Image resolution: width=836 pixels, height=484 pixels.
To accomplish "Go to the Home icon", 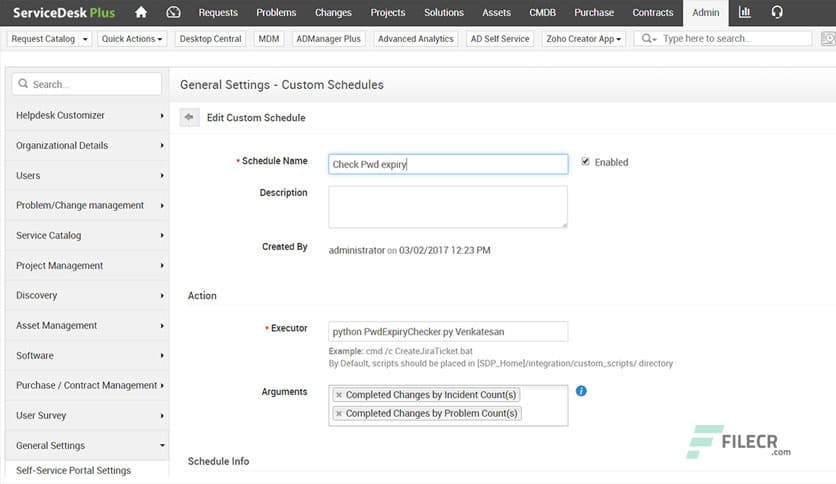I will pos(141,12).
